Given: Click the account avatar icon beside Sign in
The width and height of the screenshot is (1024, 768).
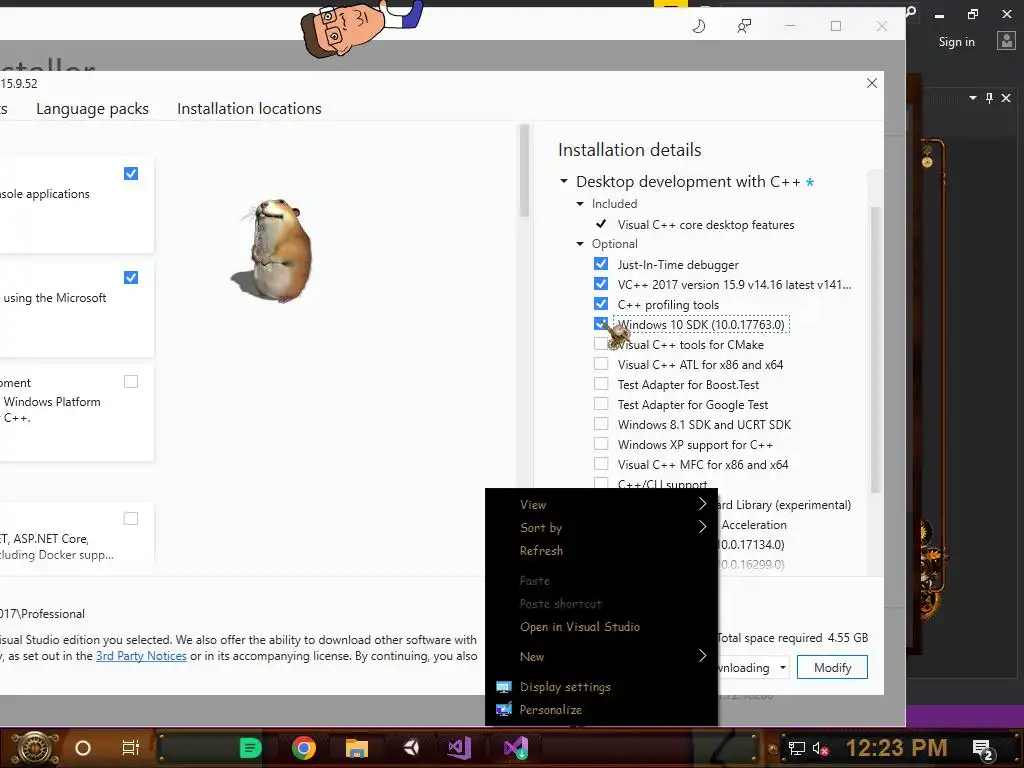Looking at the screenshot, I should click(1006, 41).
